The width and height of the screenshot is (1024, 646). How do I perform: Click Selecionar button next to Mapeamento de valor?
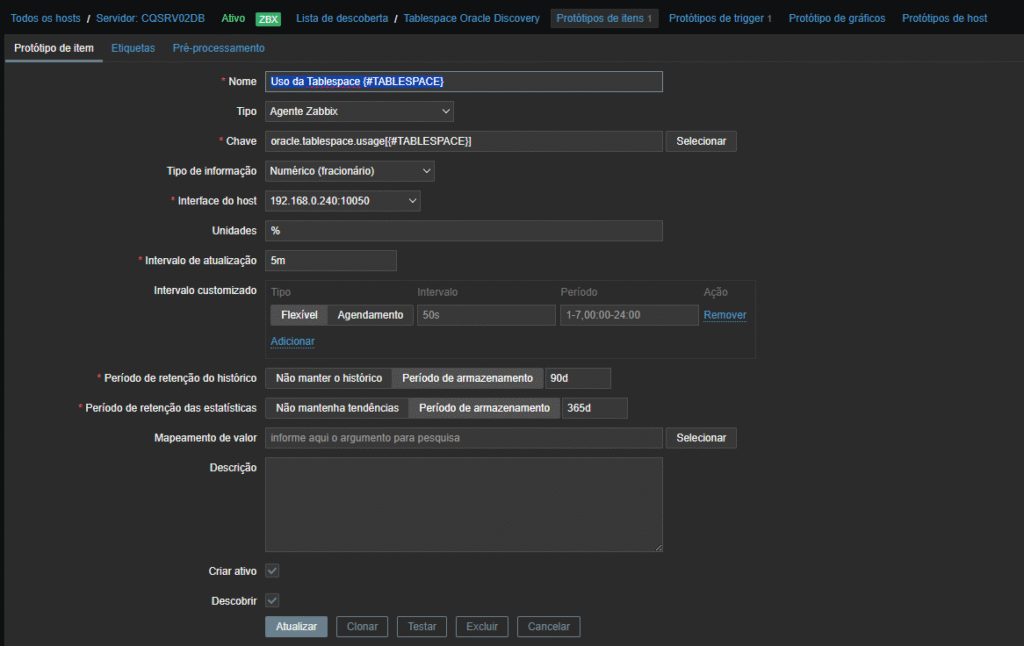tap(701, 438)
